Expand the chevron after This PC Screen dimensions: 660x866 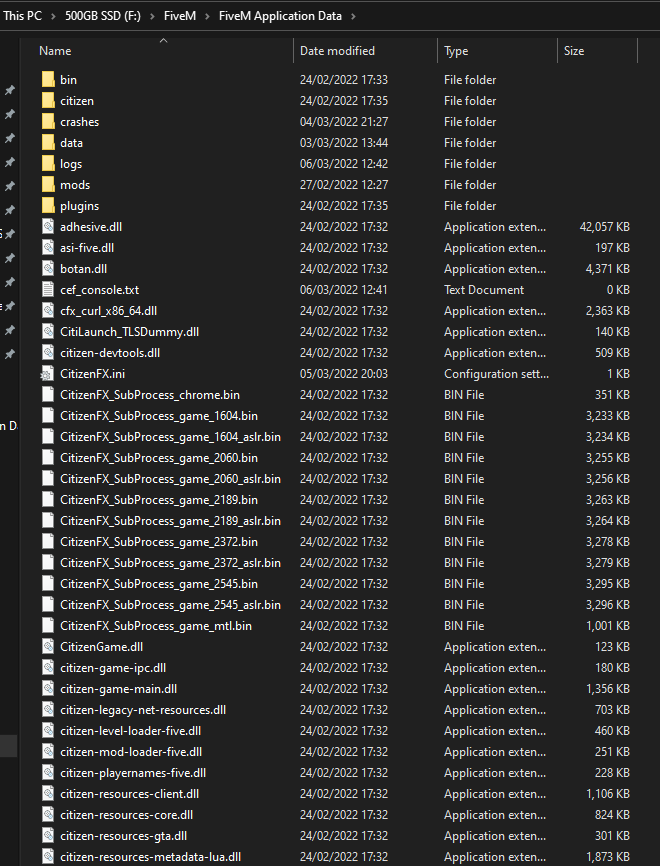click(54, 16)
